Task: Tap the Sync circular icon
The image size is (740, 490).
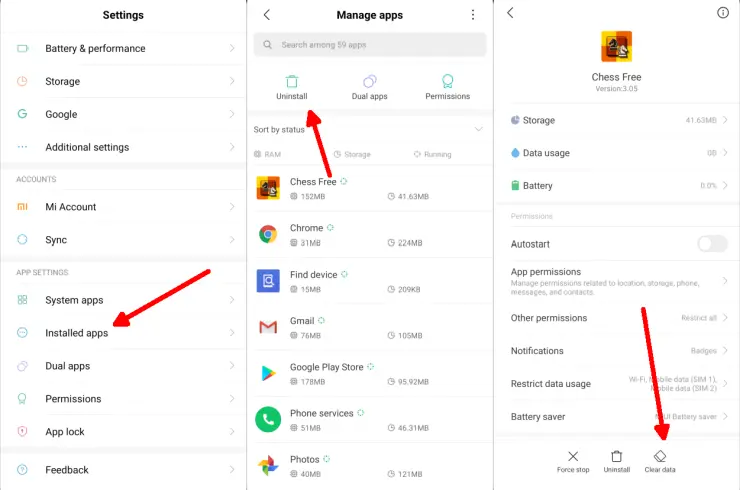Action: click(22, 239)
